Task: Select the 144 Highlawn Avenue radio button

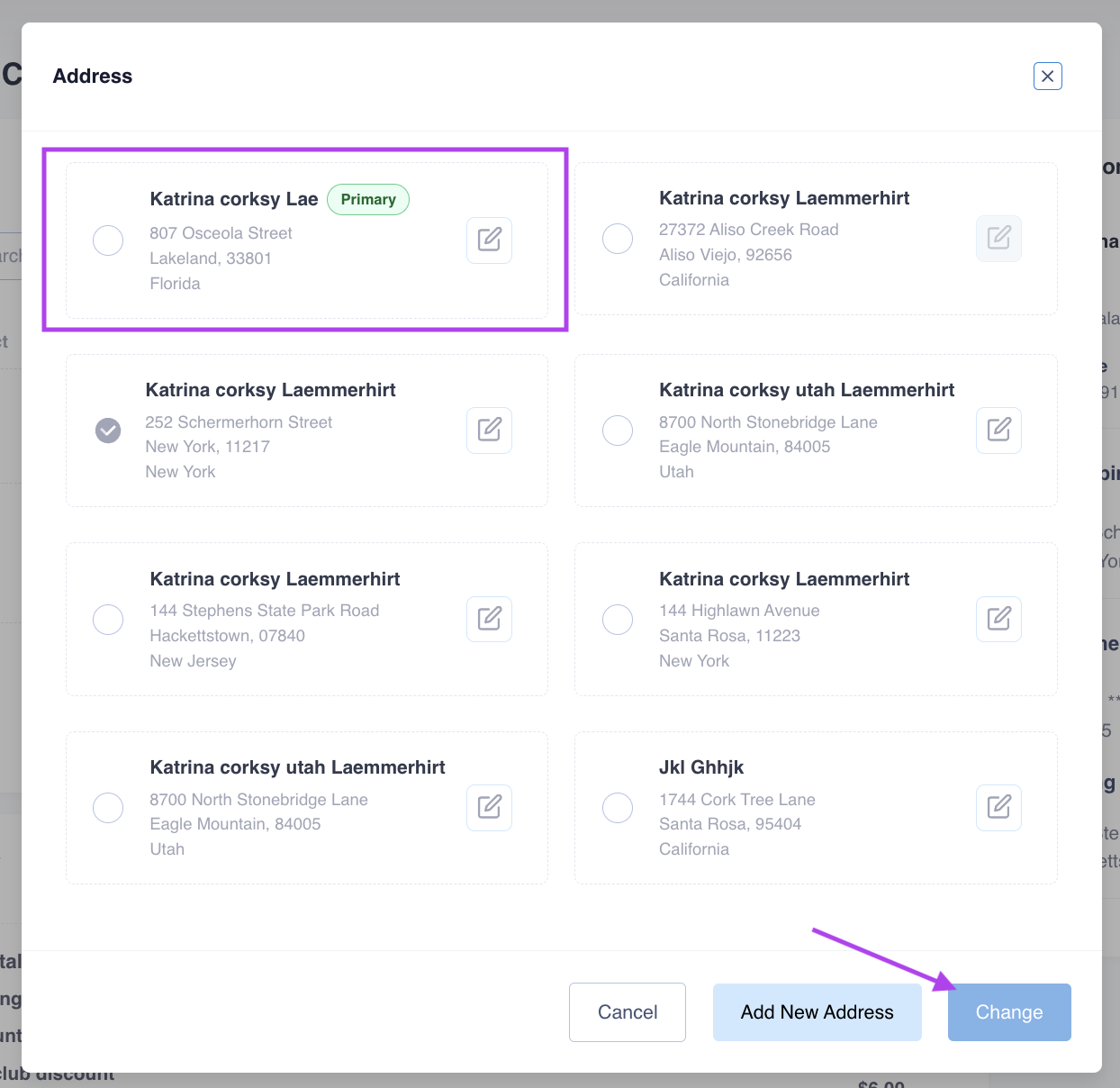Action: (618, 620)
